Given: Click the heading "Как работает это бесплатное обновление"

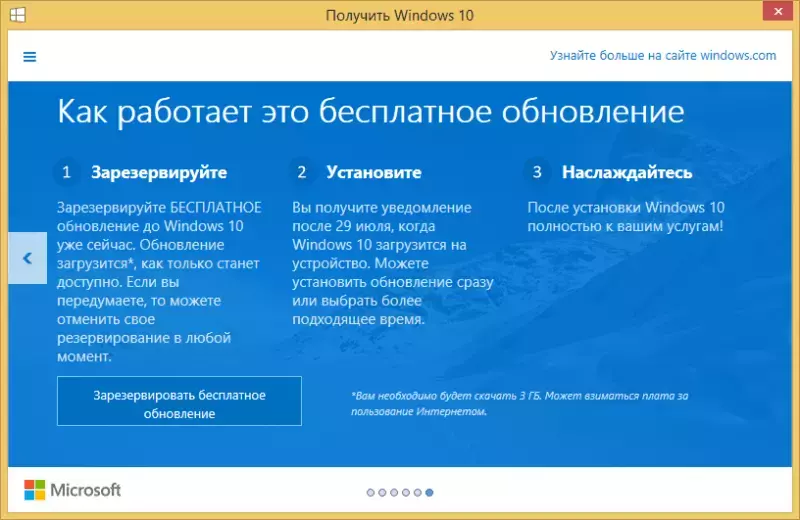Looking at the screenshot, I should [371, 111].
